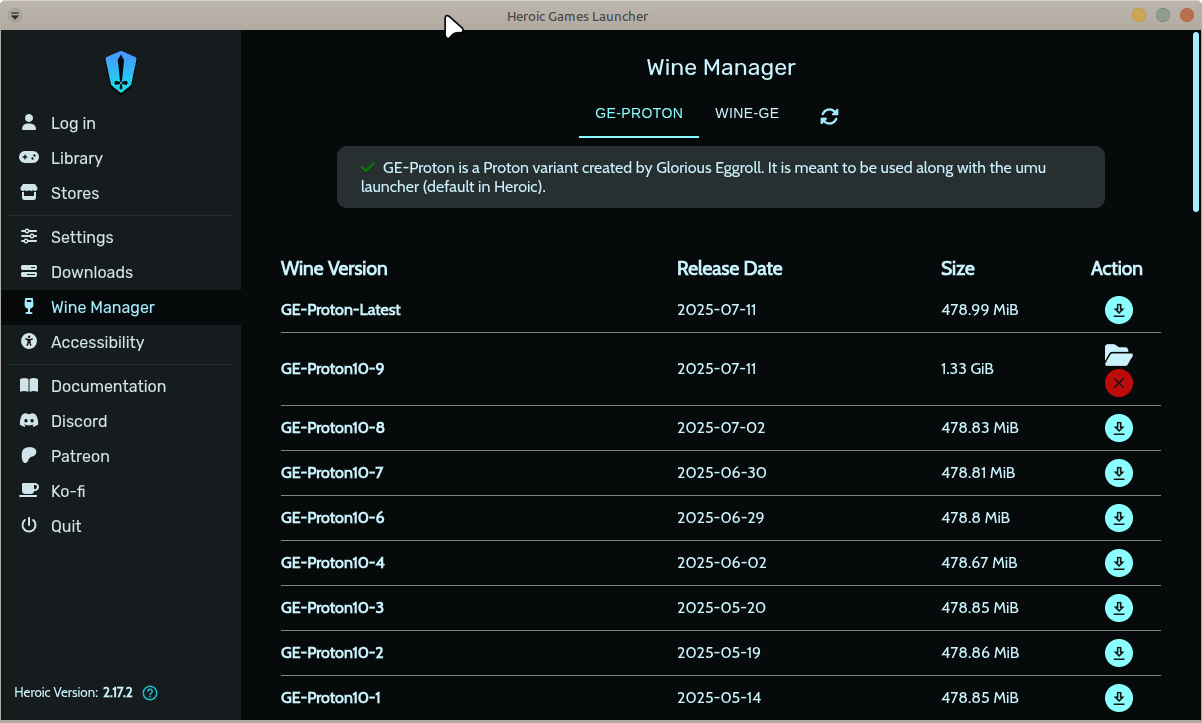Select the GE-PROTON tab
This screenshot has height=723, width=1202.
639,114
